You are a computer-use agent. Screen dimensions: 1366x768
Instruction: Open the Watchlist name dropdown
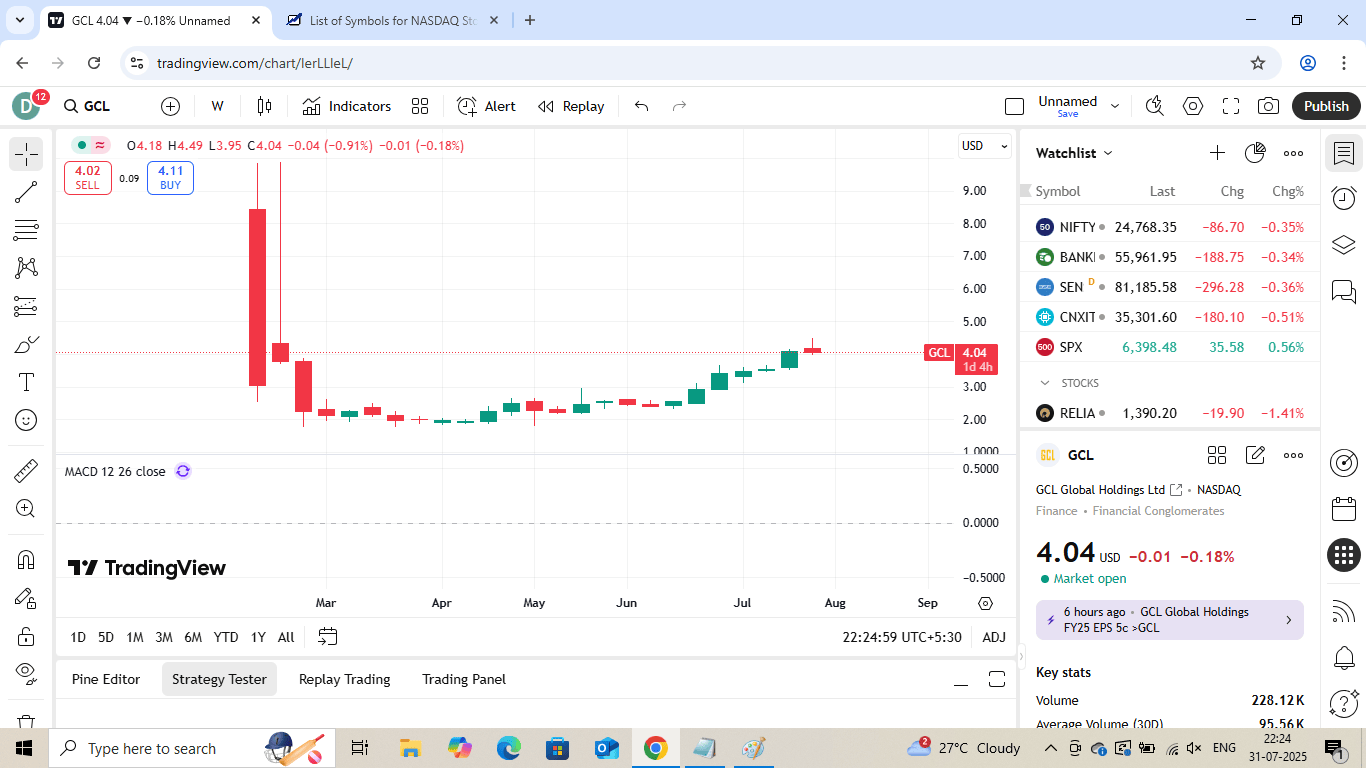(1074, 153)
